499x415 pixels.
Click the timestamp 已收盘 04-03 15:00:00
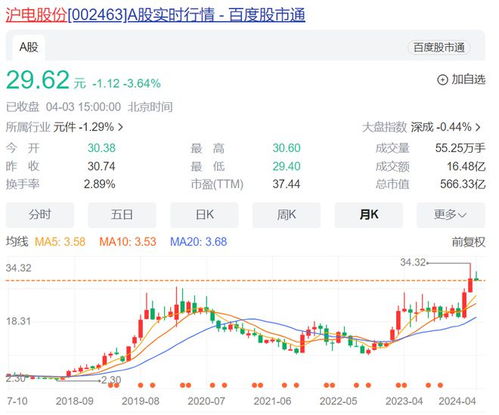(63, 107)
